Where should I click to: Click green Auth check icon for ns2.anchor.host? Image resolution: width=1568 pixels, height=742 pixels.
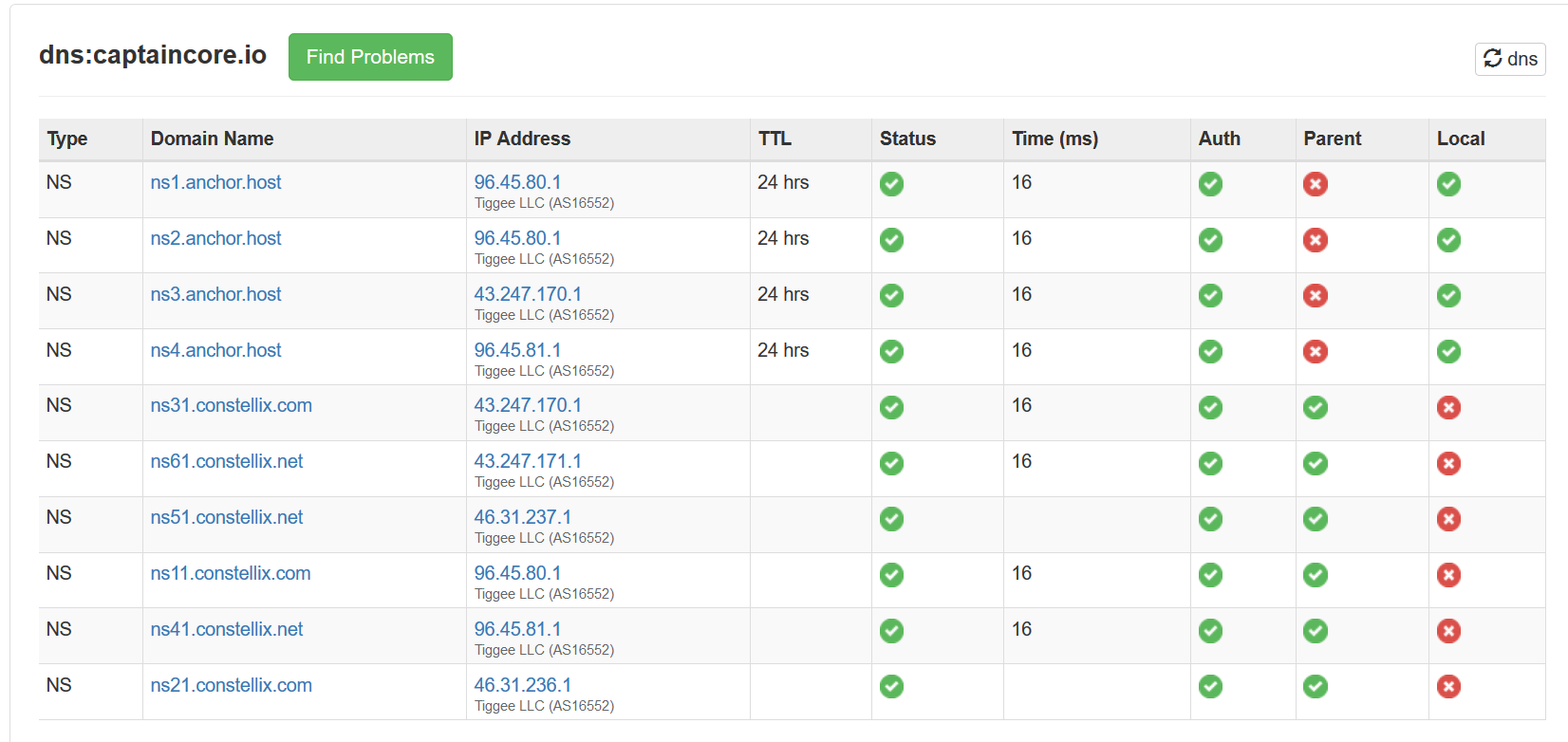1210,240
